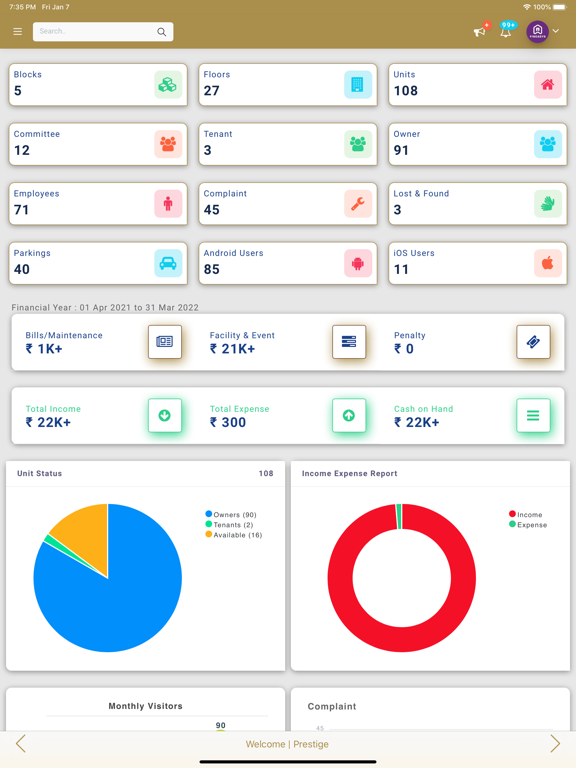Click the search input field

click(x=103, y=32)
